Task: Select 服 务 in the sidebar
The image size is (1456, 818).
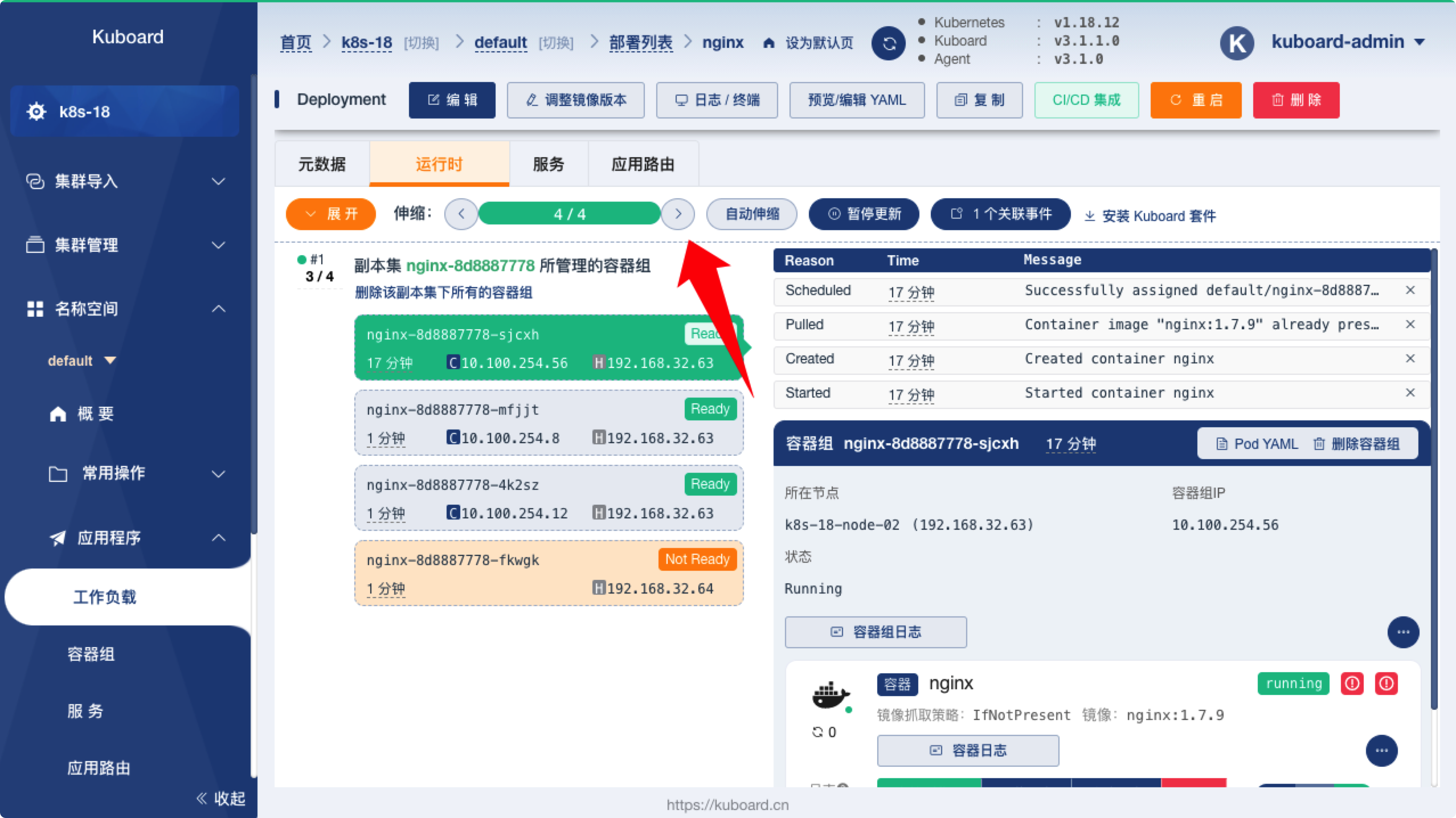Action: (x=85, y=711)
